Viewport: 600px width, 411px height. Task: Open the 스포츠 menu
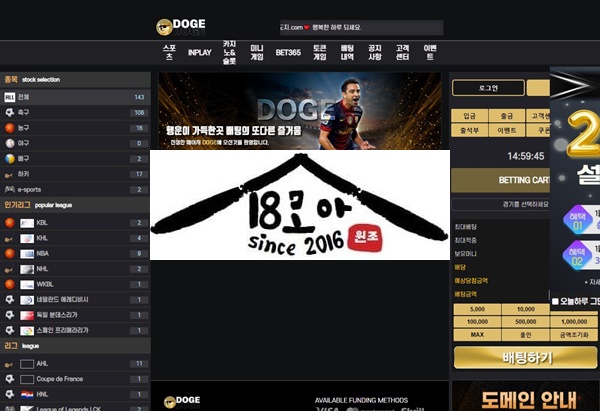169,52
